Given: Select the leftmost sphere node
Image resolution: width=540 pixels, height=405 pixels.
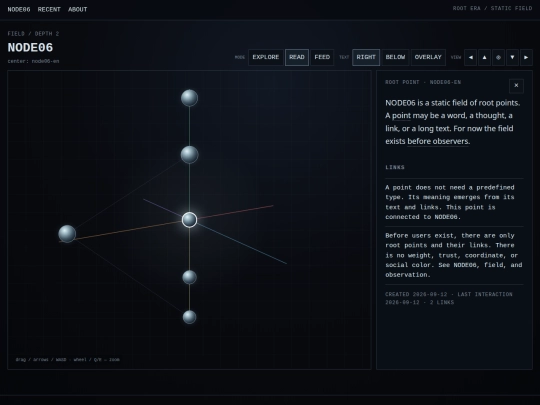Looking at the screenshot, I should [67, 234].
